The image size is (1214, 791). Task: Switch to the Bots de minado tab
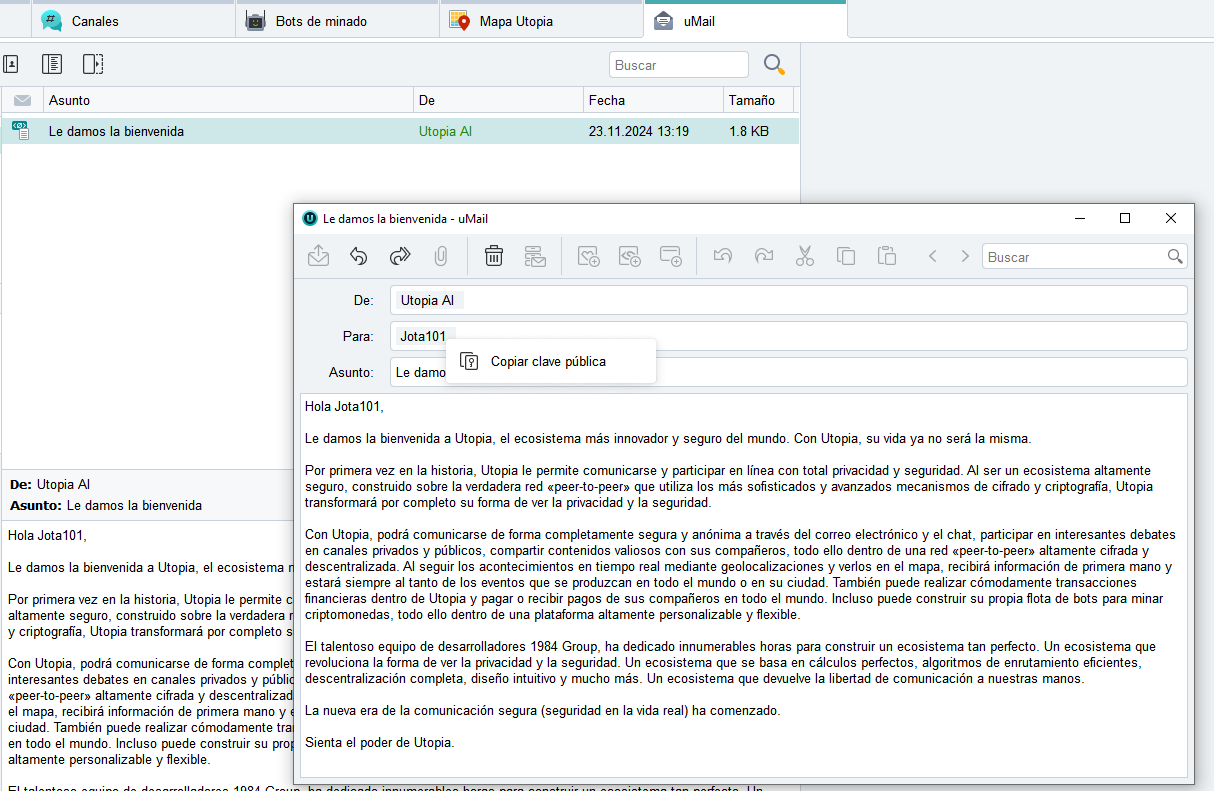pyautogui.click(x=338, y=21)
